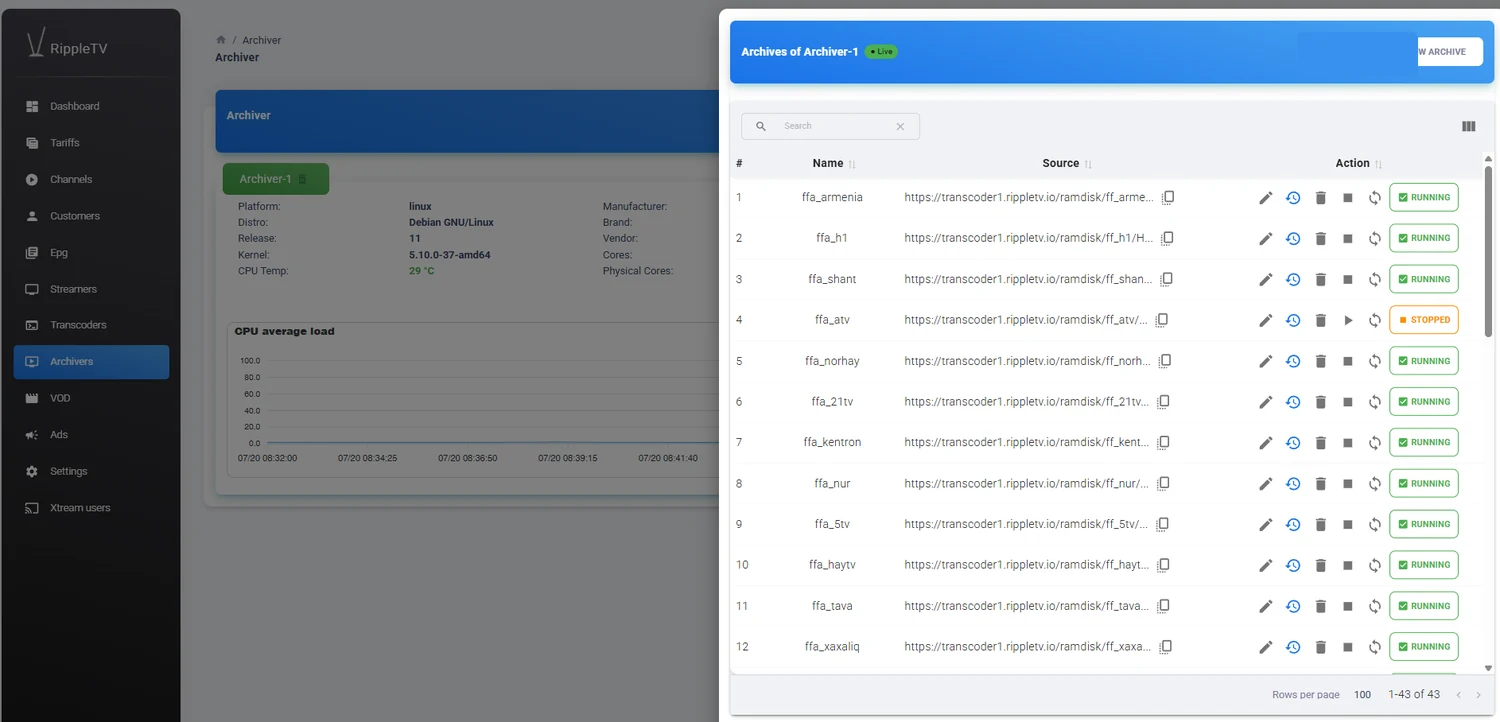Edit the ffa_haytv archive
1500x722 pixels.
pos(1266,566)
